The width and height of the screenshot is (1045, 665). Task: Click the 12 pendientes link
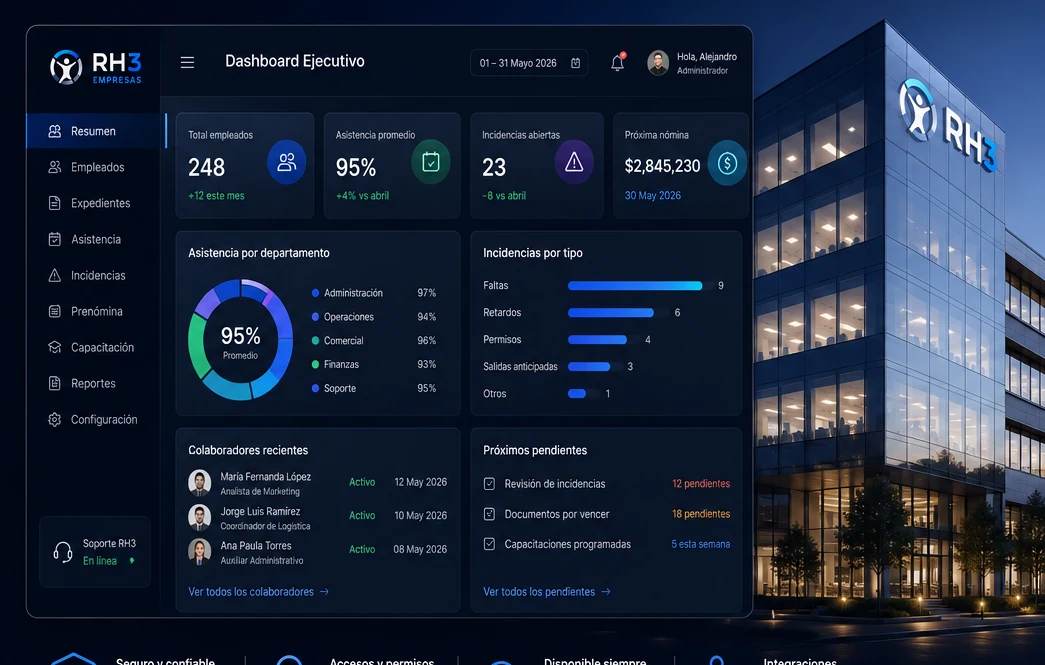click(x=701, y=484)
